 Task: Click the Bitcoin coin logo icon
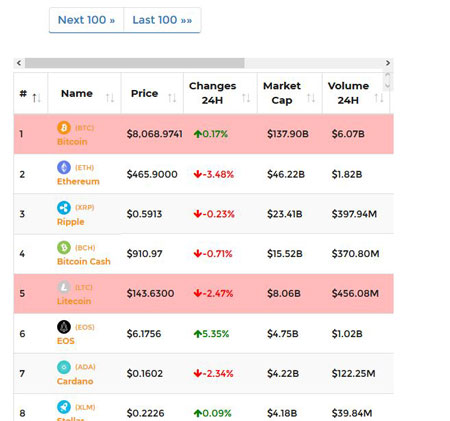(x=64, y=128)
